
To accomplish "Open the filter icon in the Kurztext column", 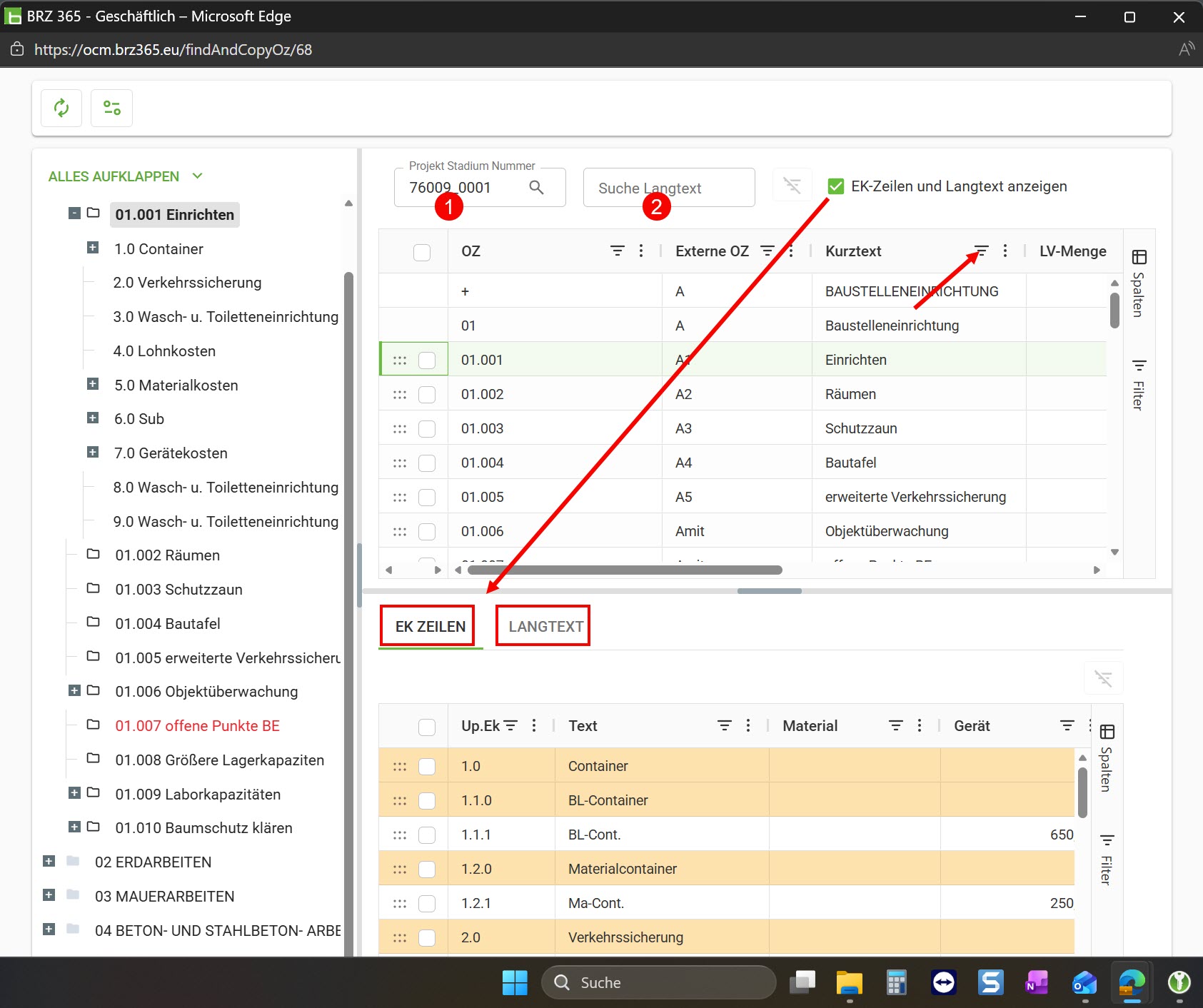I will [981, 251].
